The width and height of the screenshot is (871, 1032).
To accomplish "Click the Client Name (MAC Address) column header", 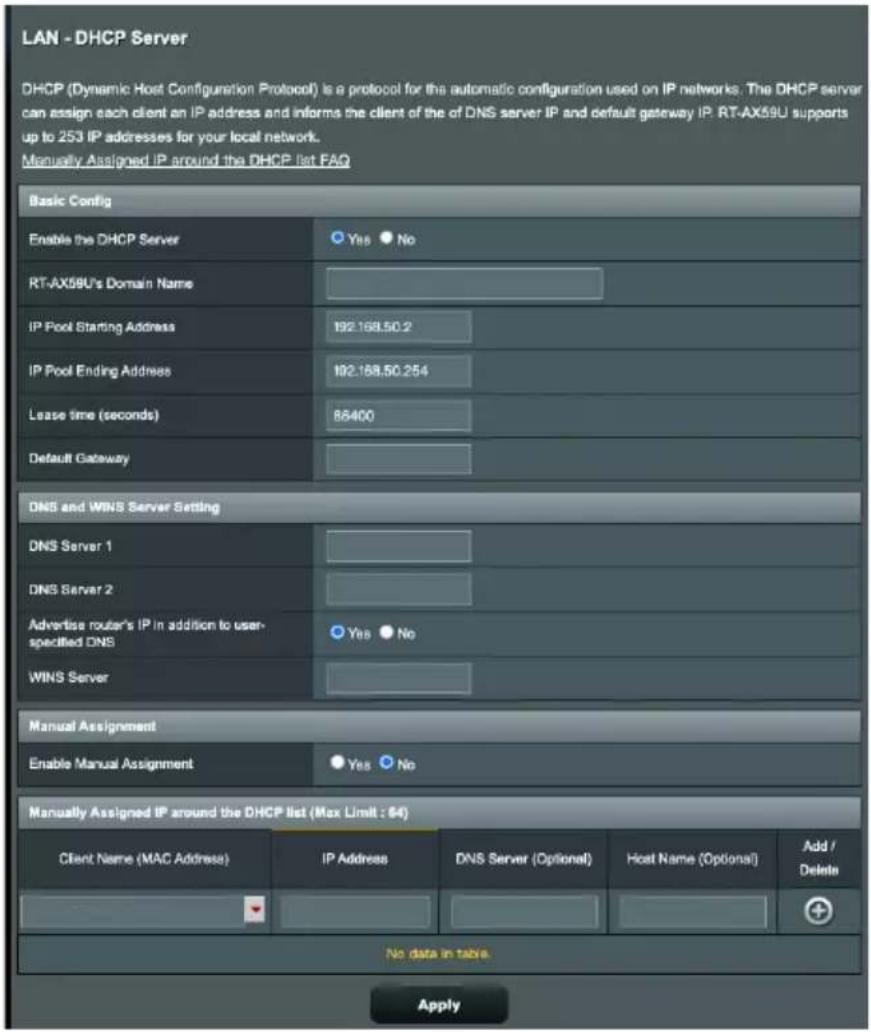I will [x=144, y=859].
